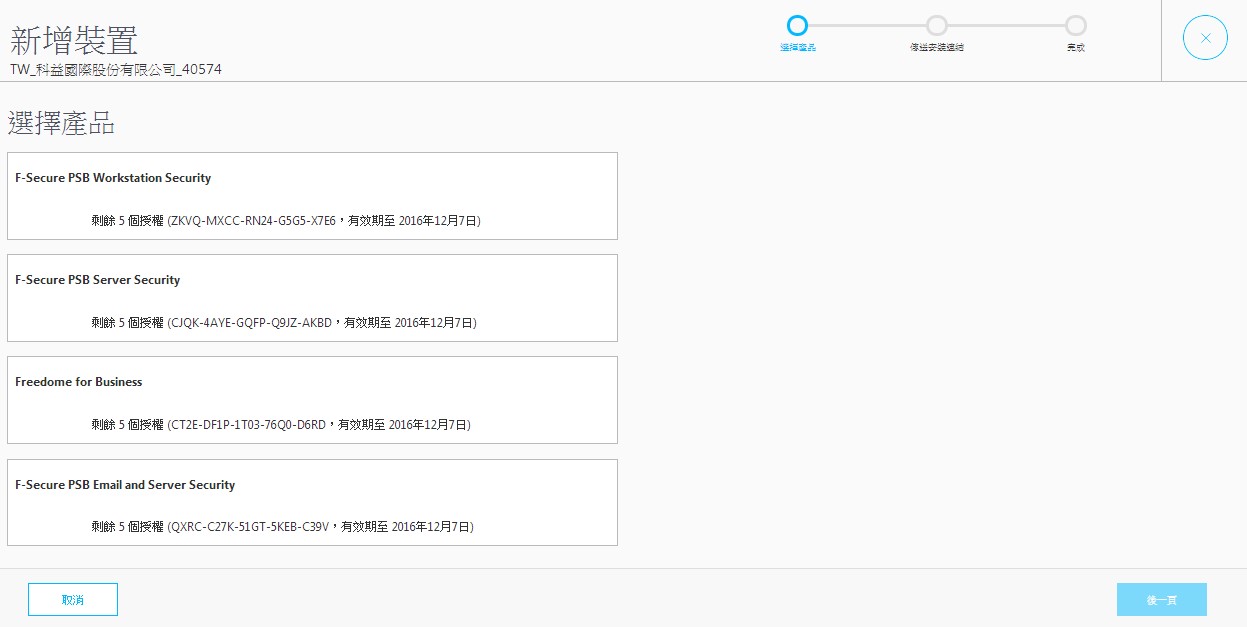Close the Add Device wizard with X icon
Image resolution: width=1247 pixels, height=627 pixels.
[1205, 38]
